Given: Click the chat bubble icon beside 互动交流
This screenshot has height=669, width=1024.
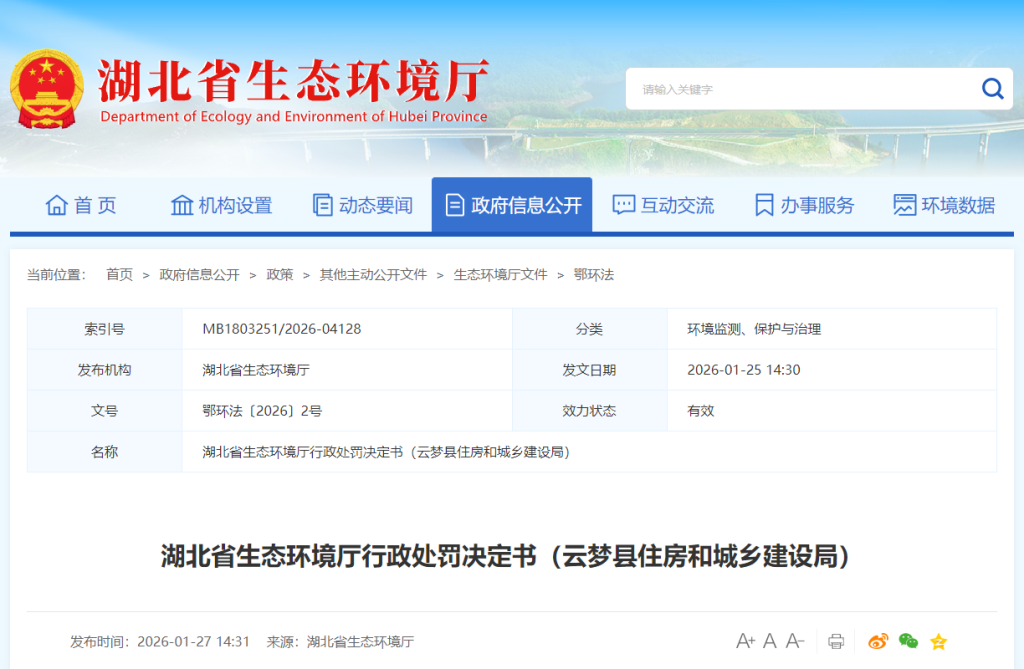Looking at the screenshot, I should coord(623,205).
